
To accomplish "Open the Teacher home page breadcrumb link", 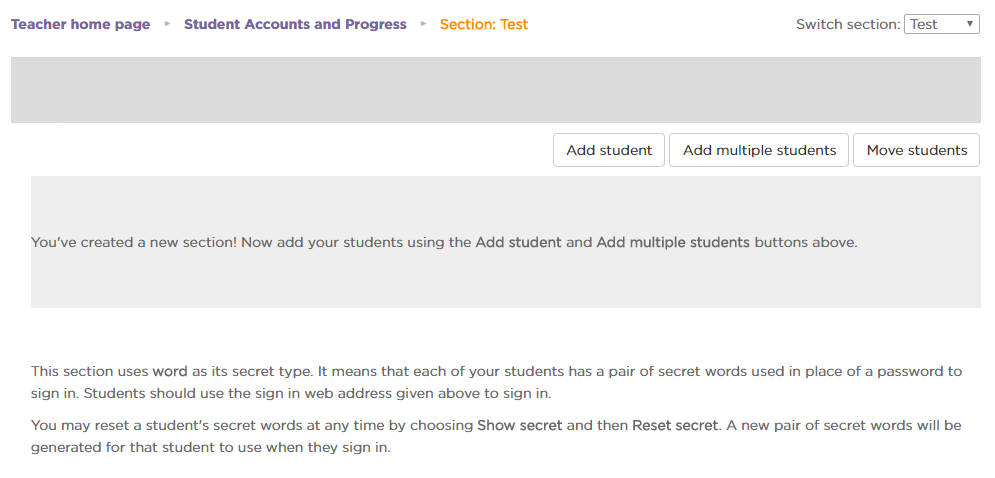I will pos(80,24).
